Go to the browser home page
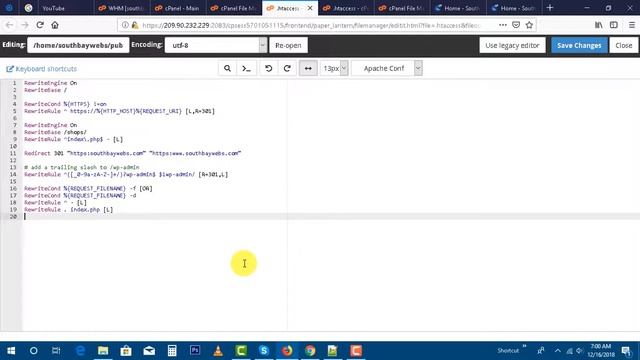This screenshot has height=360, width=640. pyautogui.click(x=55, y=25)
